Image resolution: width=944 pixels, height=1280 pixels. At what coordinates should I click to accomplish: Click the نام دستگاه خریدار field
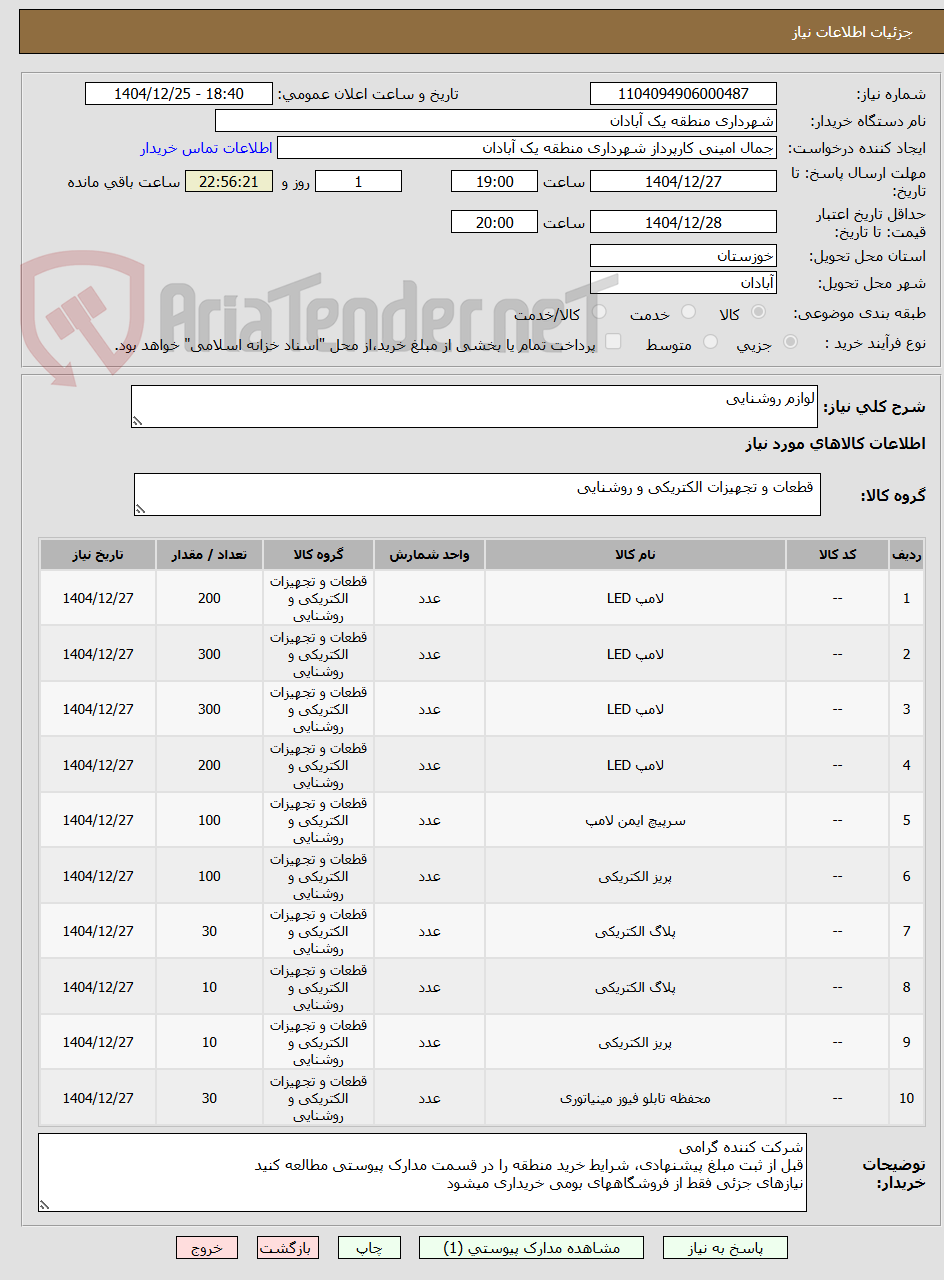[496, 121]
